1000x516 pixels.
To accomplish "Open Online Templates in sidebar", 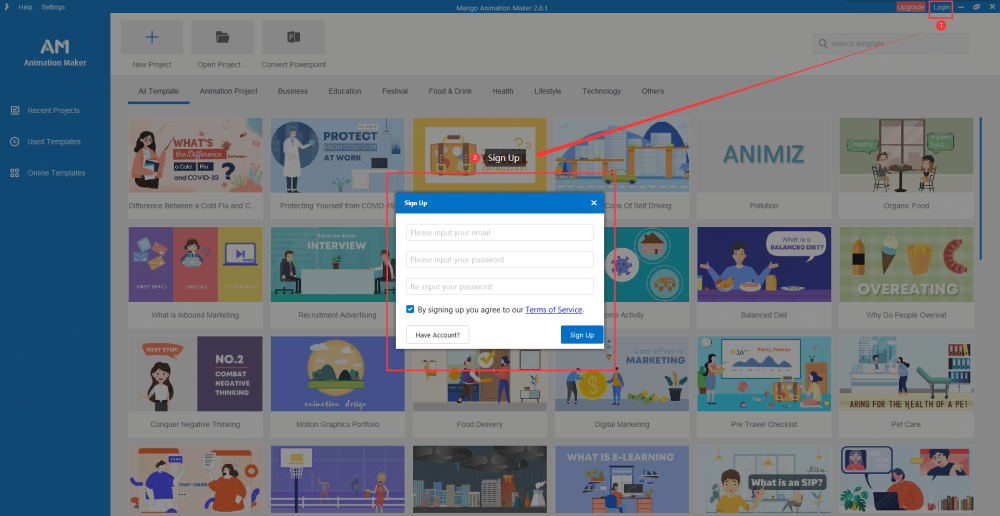I will tap(55, 173).
